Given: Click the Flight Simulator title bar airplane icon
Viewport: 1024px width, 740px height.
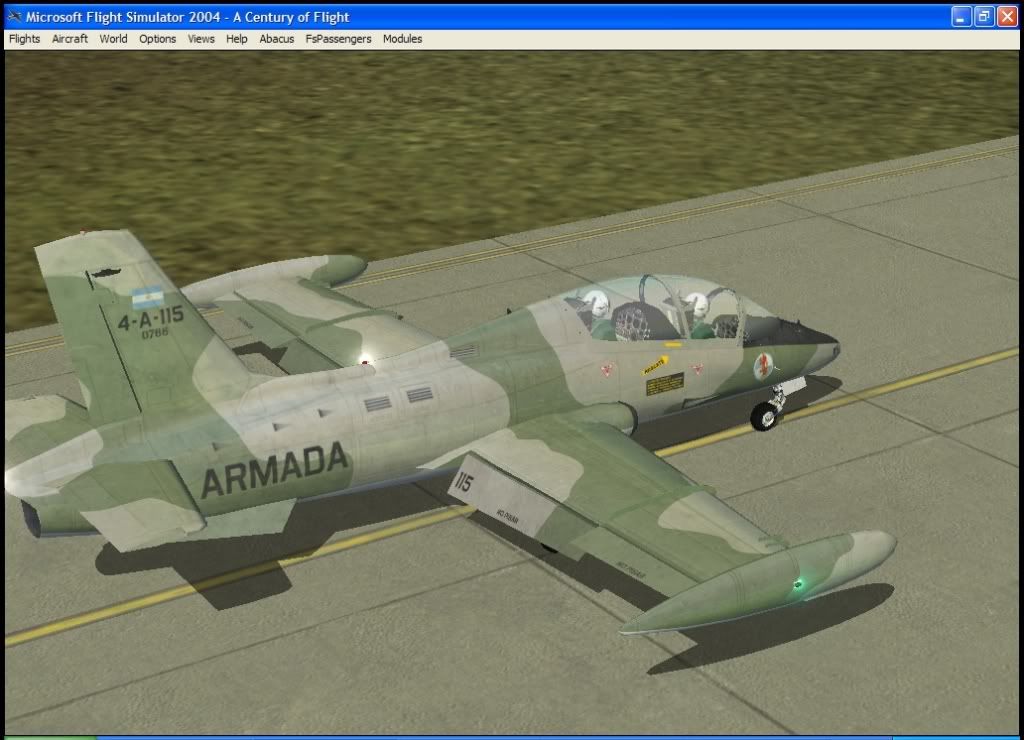Looking at the screenshot, I should [x=14, y=17].
